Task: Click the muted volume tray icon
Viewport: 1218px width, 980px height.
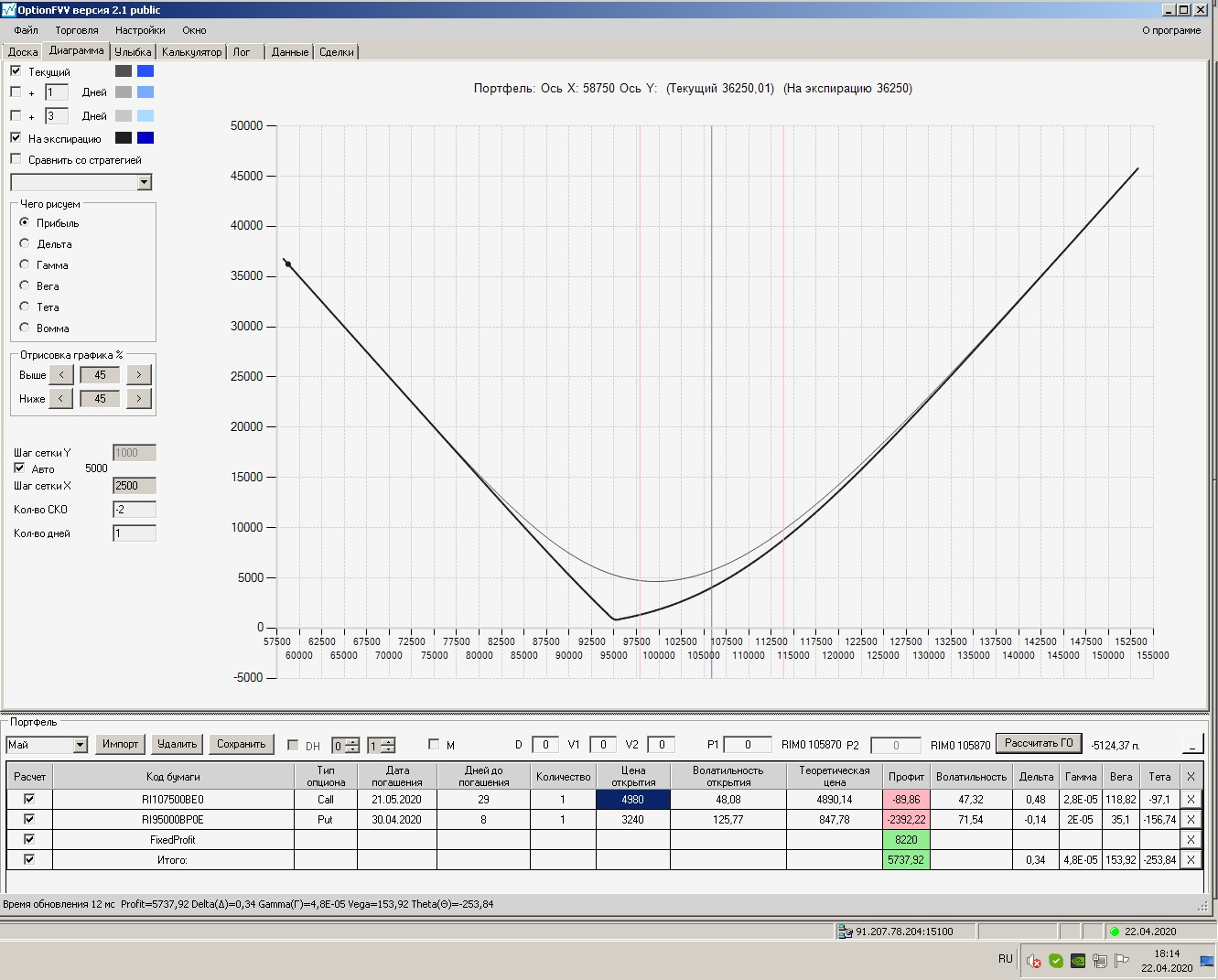Action: (x=1033, y=961)
